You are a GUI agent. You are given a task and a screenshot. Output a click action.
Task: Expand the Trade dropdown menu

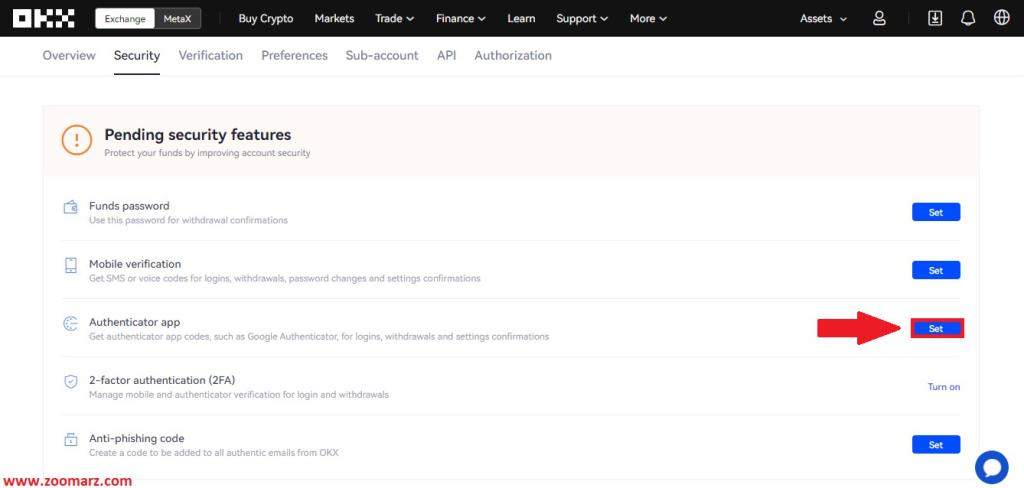coord(394,18)
